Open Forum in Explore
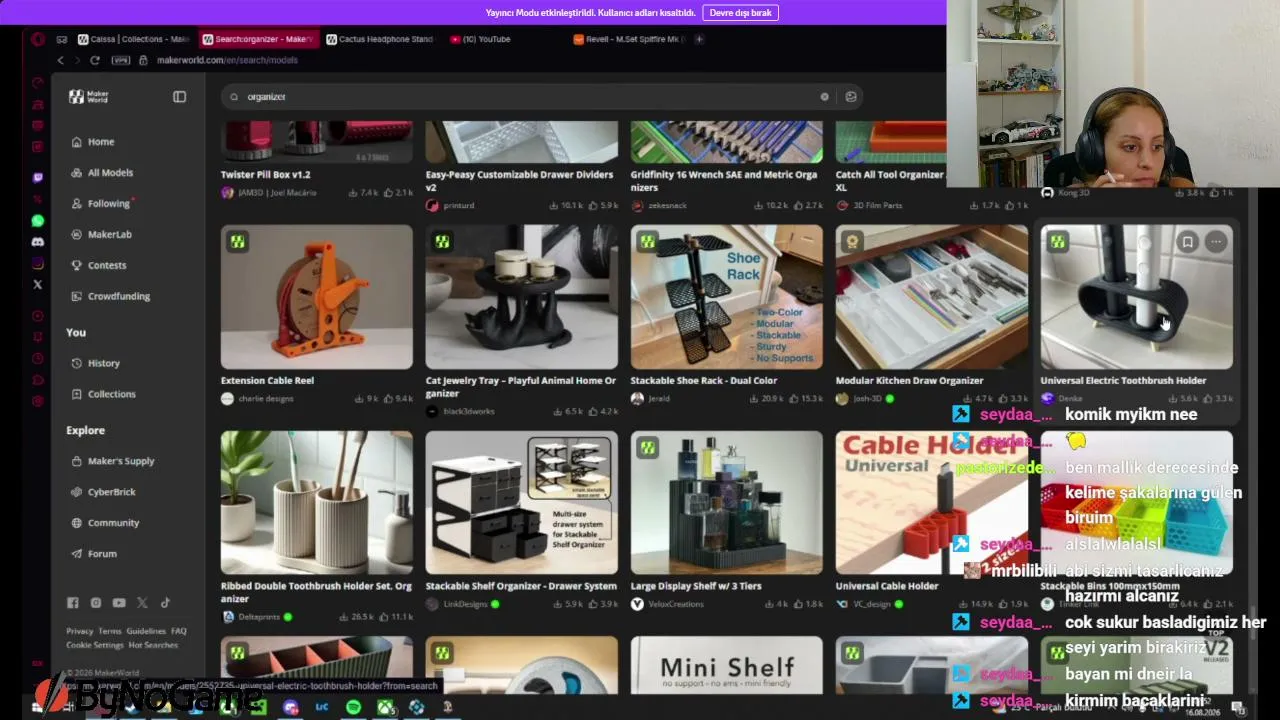 pyautogui.click(x=95, y=555)
